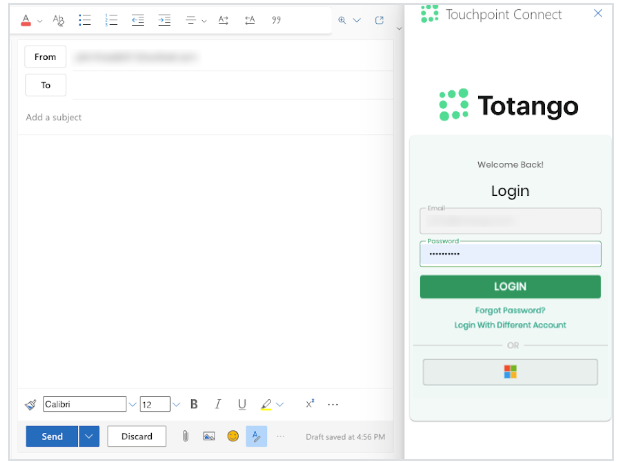Click the To recipients field
Screen dimensions: 617x462
[232, 85]
